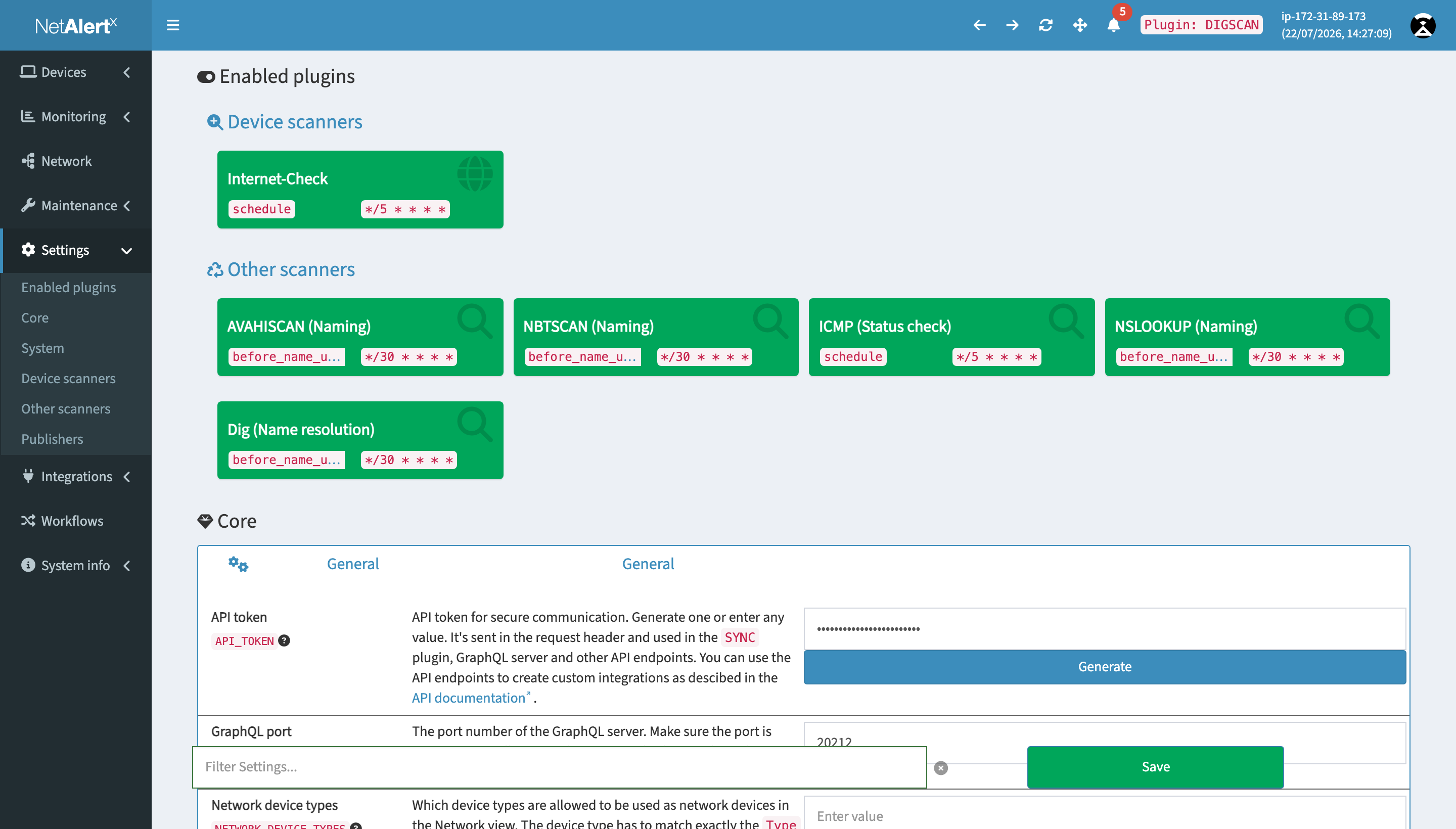Select Publishers submenu item
Image resolution: width=1456 pixels, height=829 pixels.
pyautogui.click(x=52, y=439)
